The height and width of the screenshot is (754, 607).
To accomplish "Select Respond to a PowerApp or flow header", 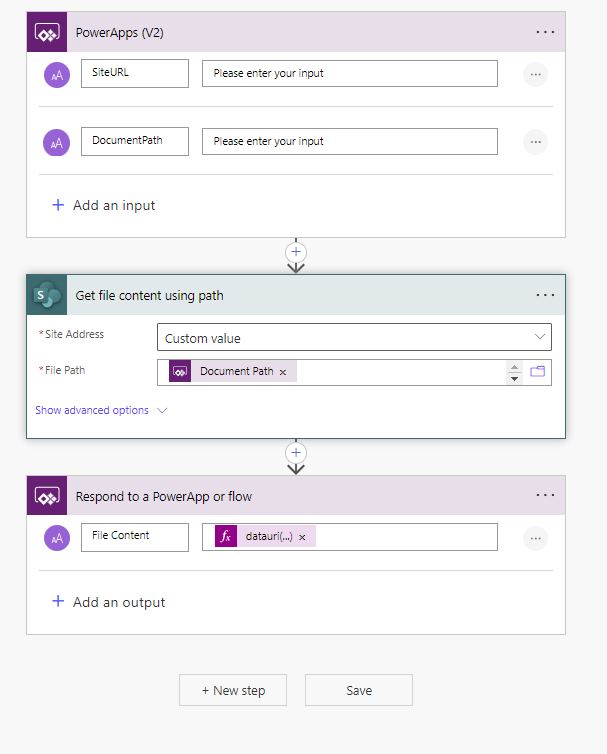I will (x=296, y=496).
